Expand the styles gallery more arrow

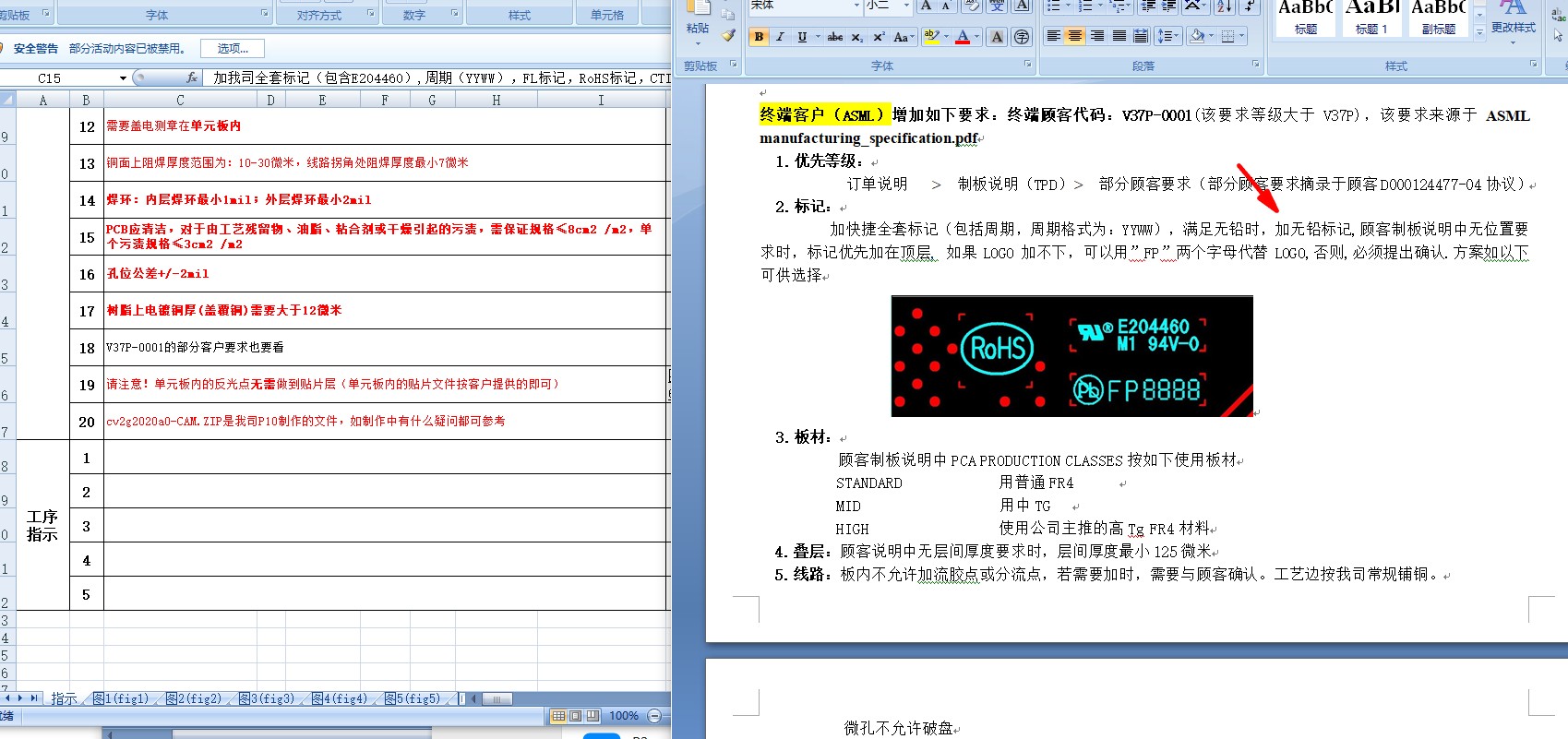pyautogui.click(x=1479, y=32)
